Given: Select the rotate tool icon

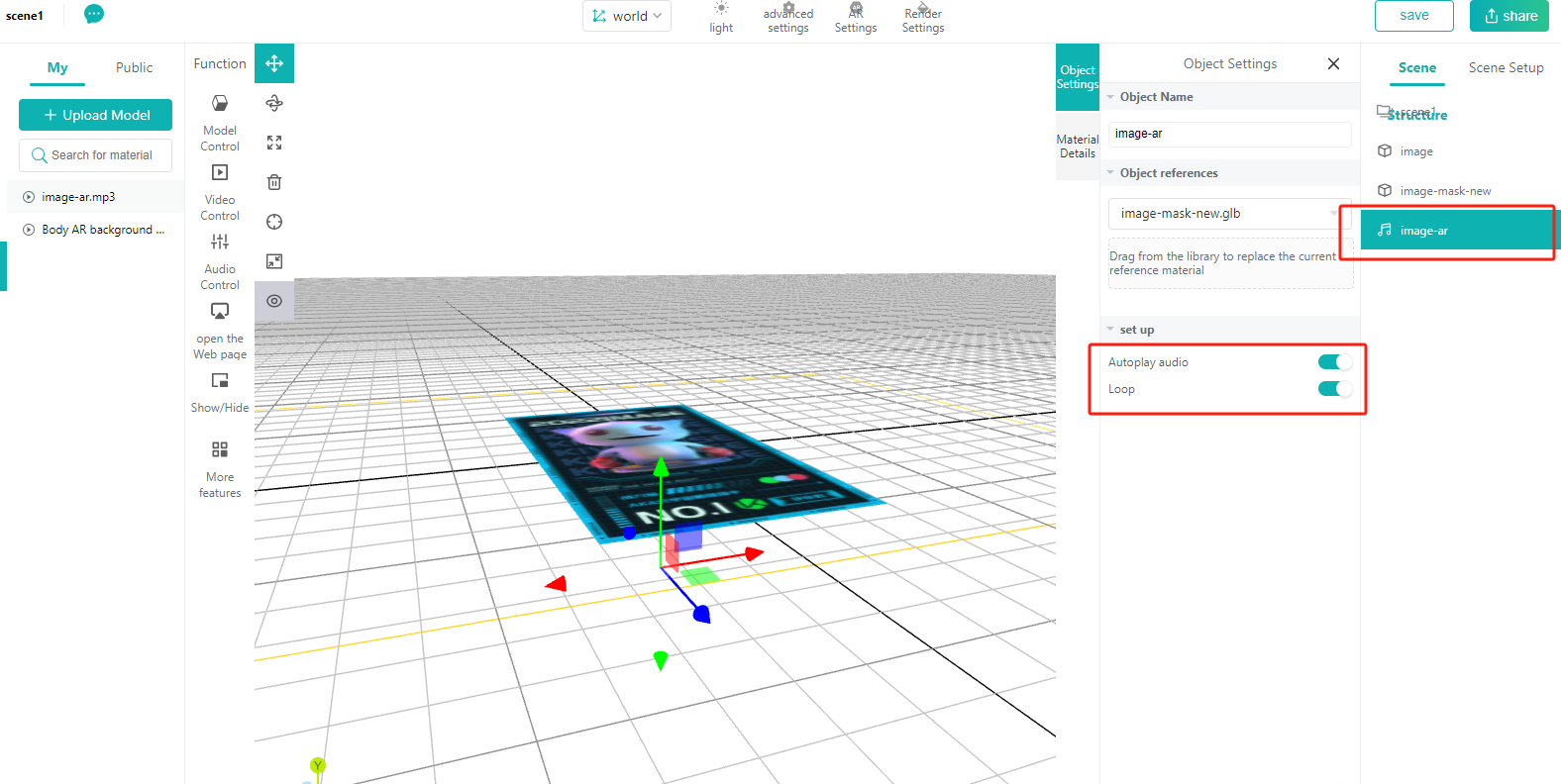Looking at the screenshot, I should (274, 103).
